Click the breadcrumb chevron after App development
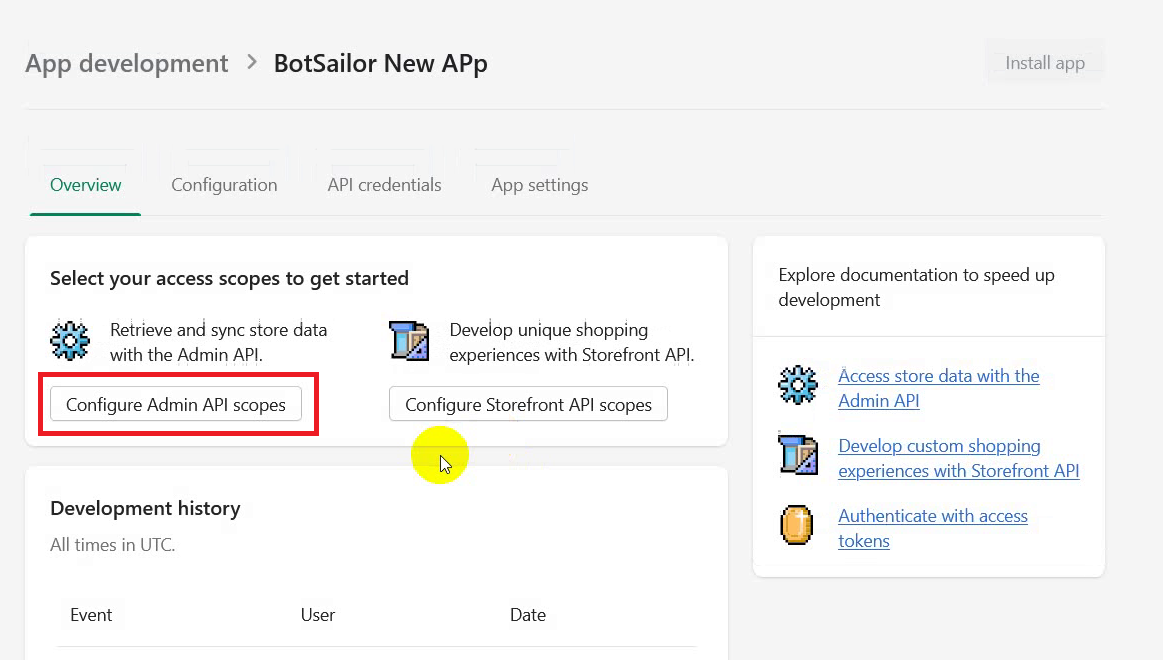 point(251,62)
